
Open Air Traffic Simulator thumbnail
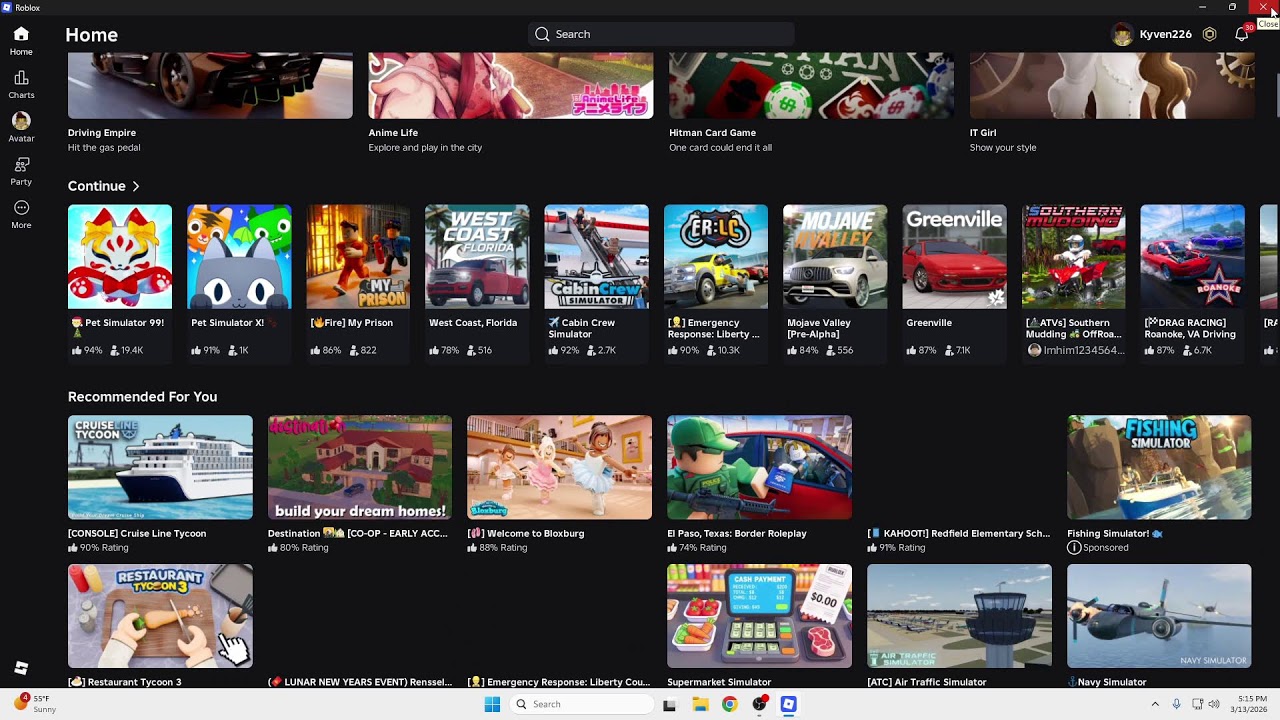[x=960, y=616]
